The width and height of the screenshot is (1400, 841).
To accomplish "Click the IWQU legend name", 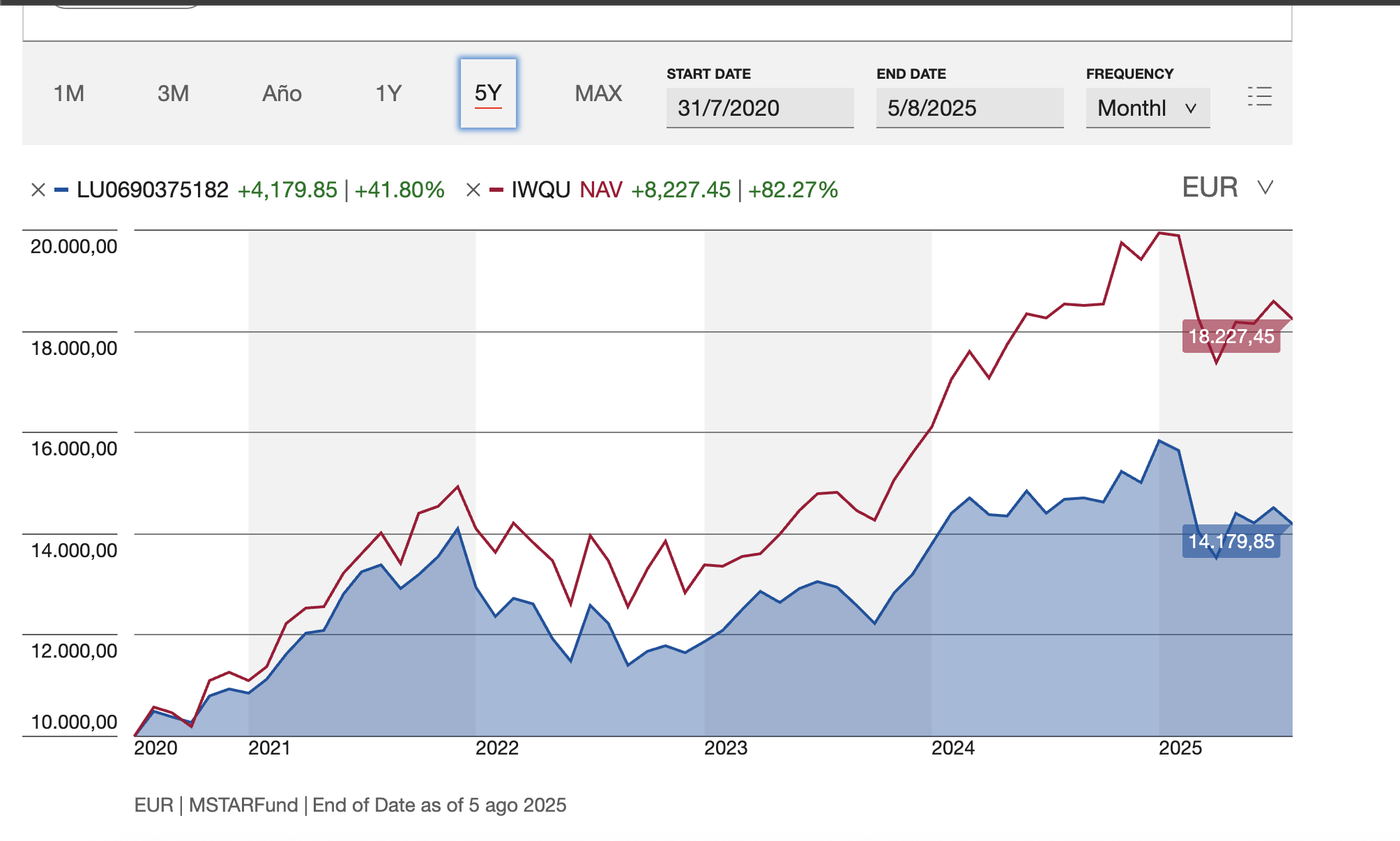I will pos(540,190).
